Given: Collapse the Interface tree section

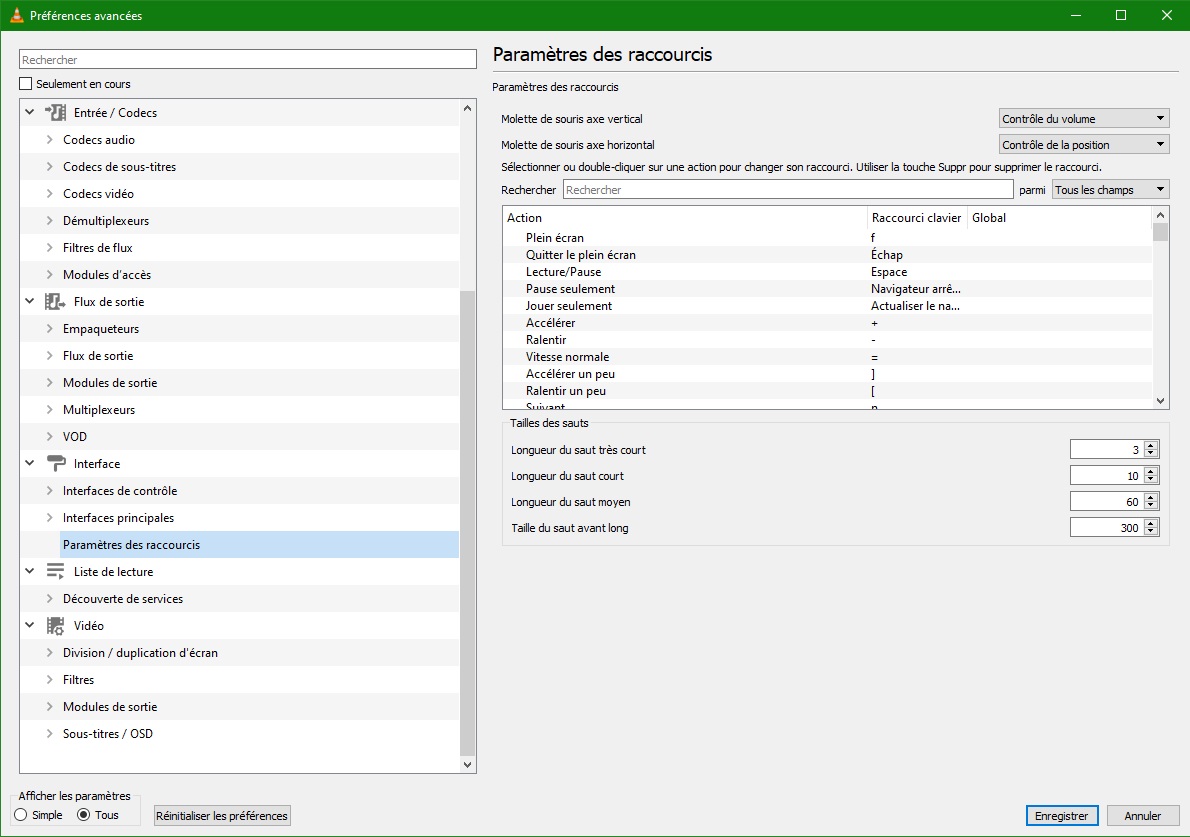Looking at the screenshot, I should pos(30,464).
